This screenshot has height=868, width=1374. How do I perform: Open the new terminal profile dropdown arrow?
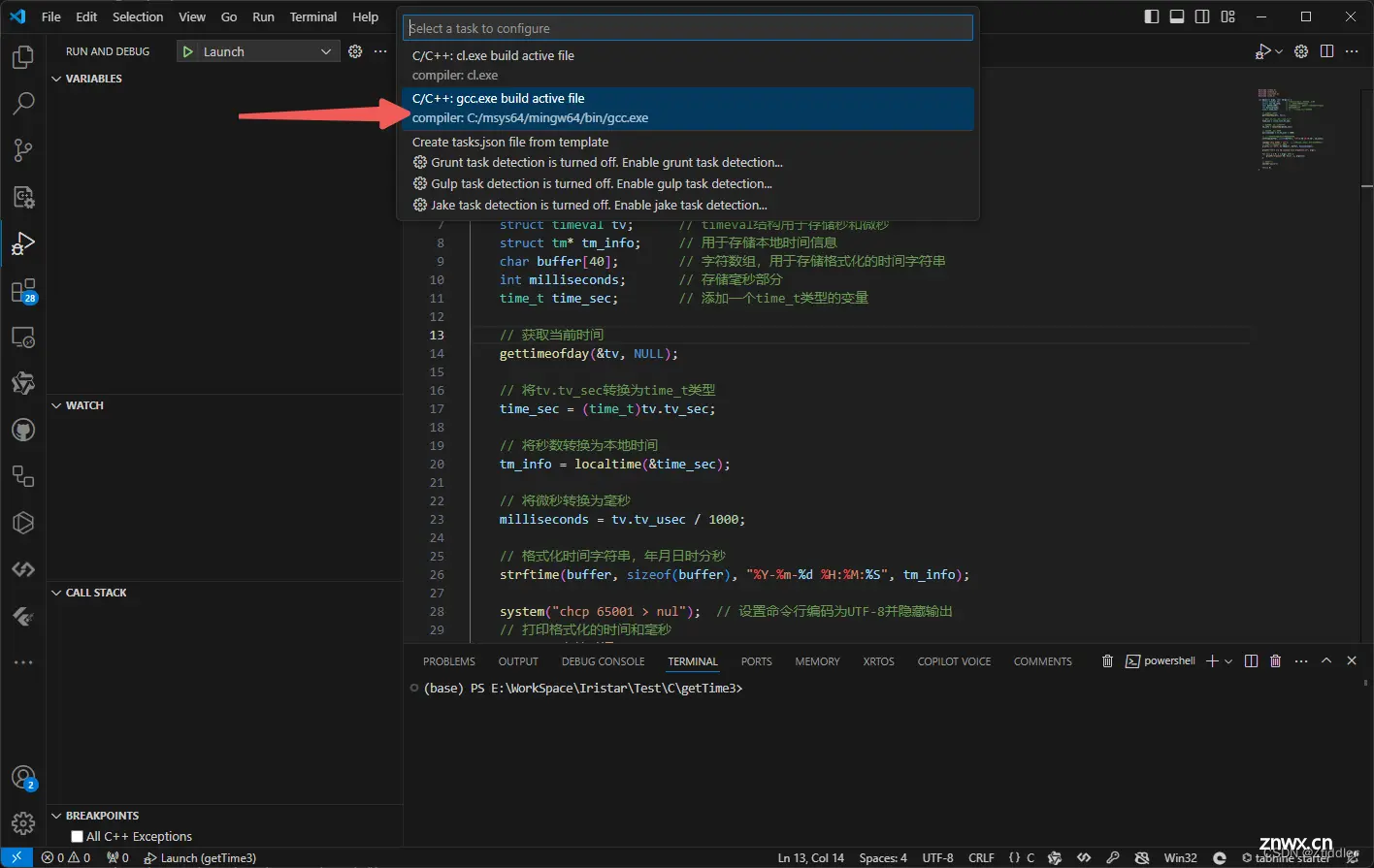(x=1228, y=661)
